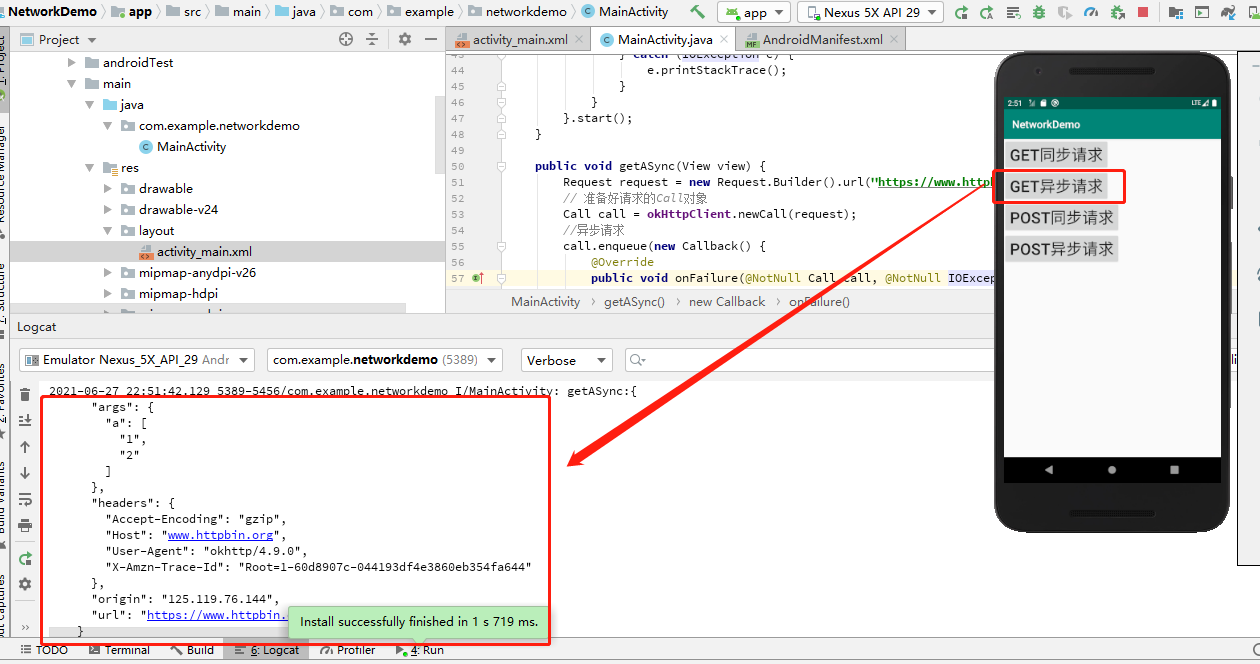Click the print icon in Logcat sidebar
1260x664 pixels.
(x=25, y=525)
